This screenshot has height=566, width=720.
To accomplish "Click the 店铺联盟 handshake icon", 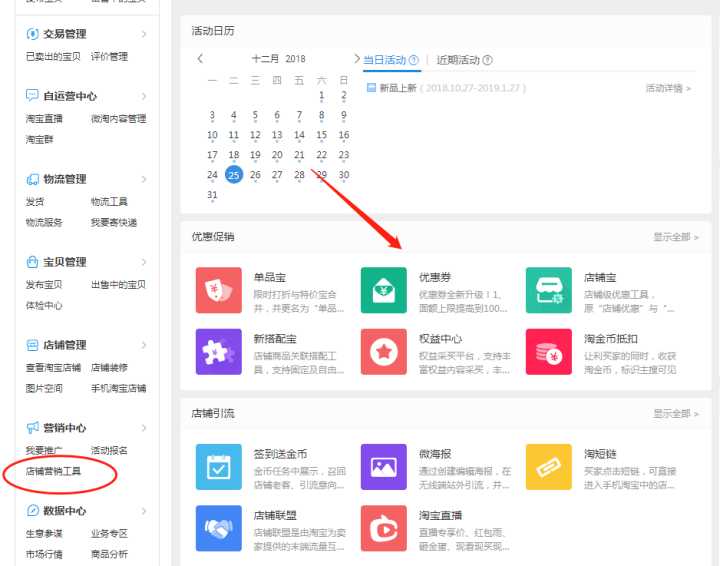I will tap(219, 528).
